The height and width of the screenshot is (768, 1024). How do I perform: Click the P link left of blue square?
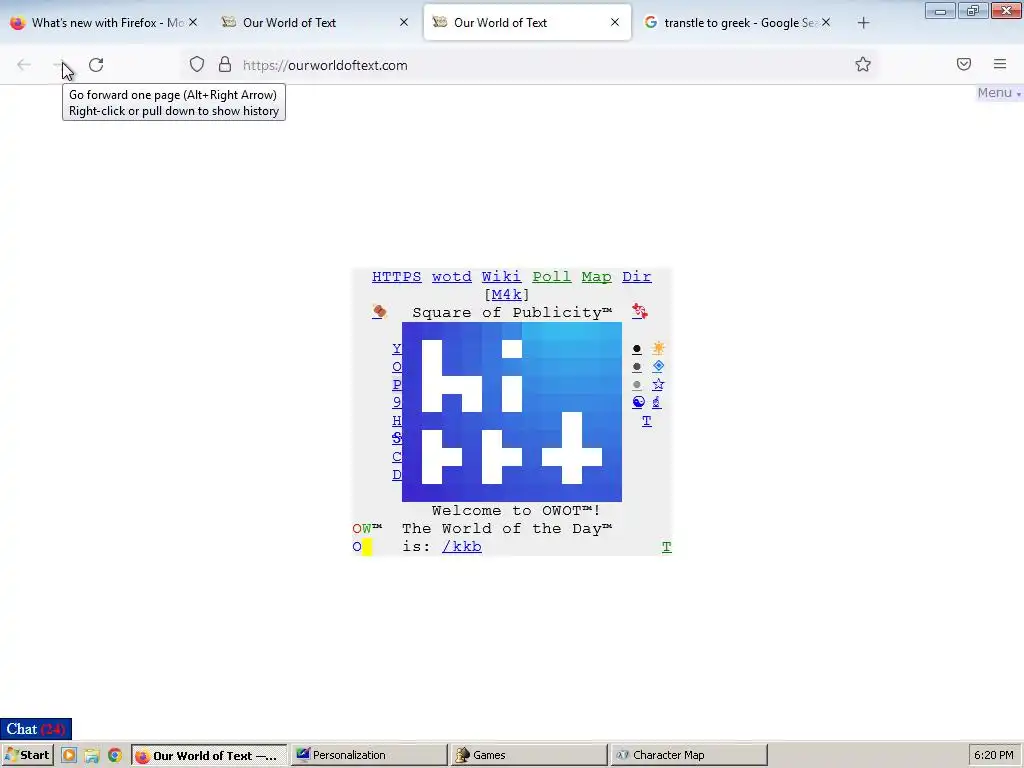coord(397,385)
